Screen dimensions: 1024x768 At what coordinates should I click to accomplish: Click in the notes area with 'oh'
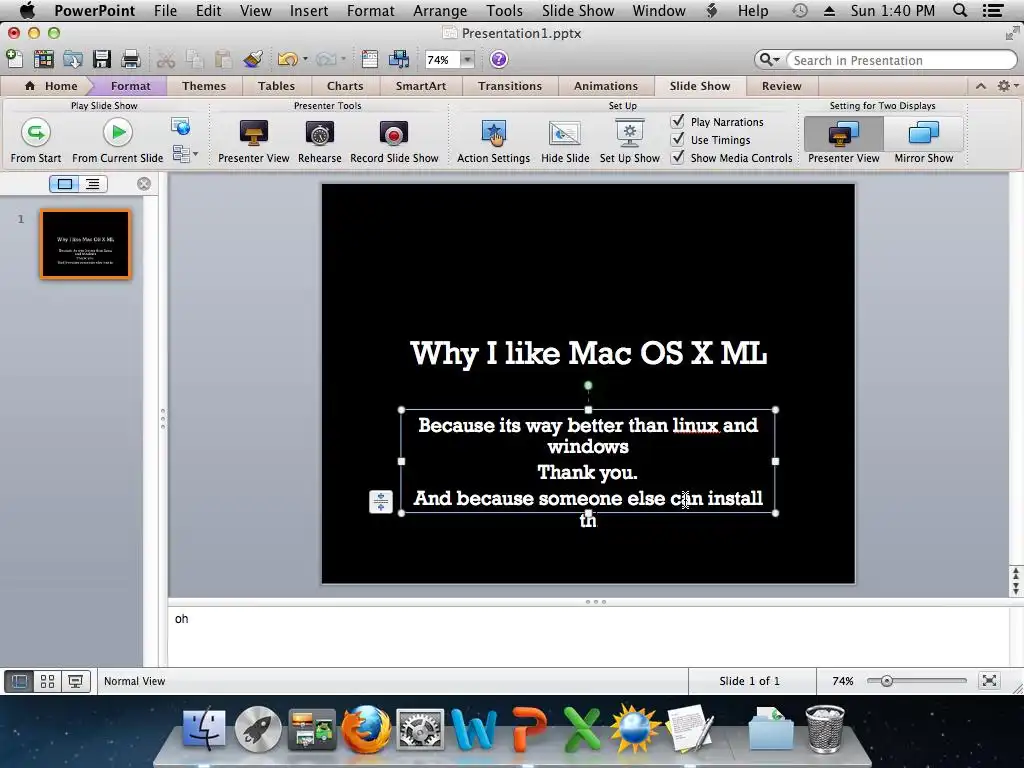click(x=588, y=637)
